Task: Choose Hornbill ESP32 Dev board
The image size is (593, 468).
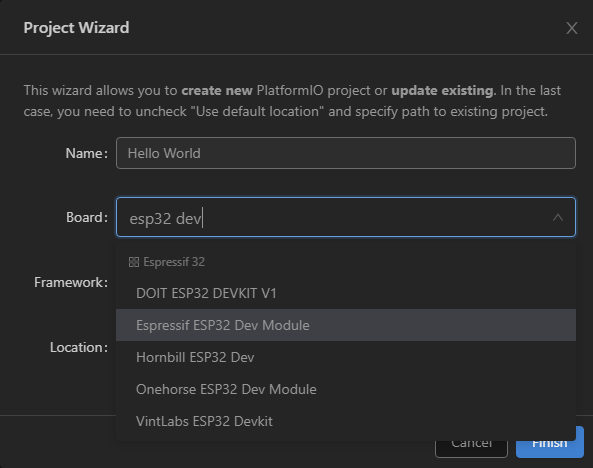Action: [x=346, y=357]
